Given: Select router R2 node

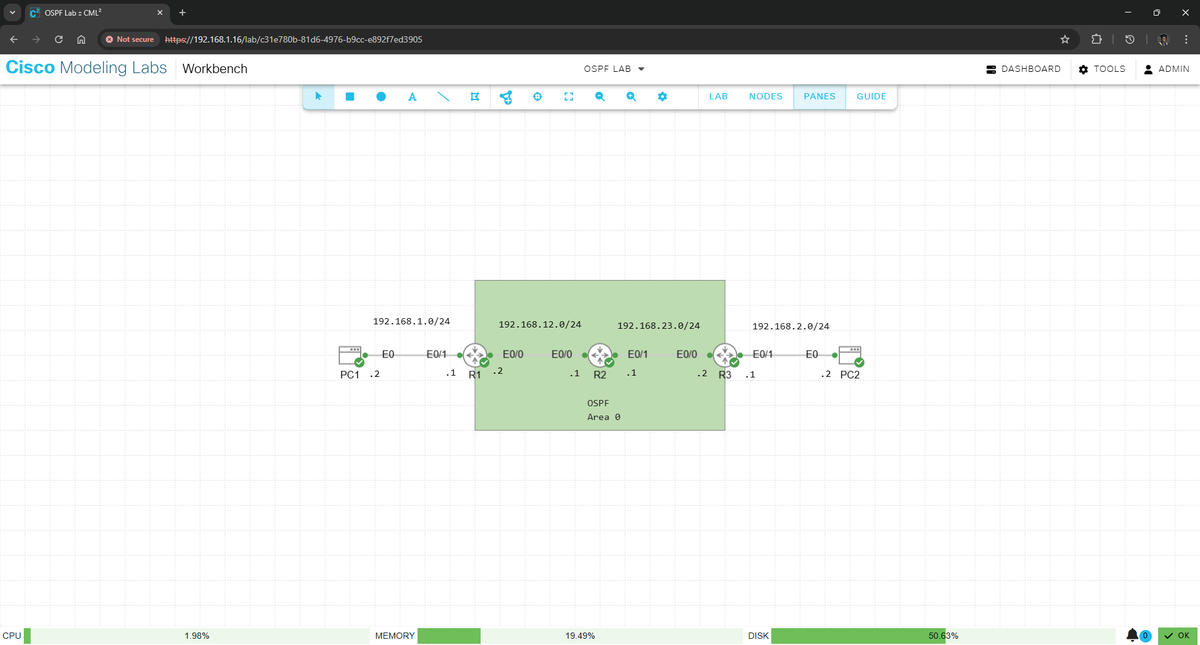Looking at the screenshot, I should pyautogui.click(x=599, y=355).
